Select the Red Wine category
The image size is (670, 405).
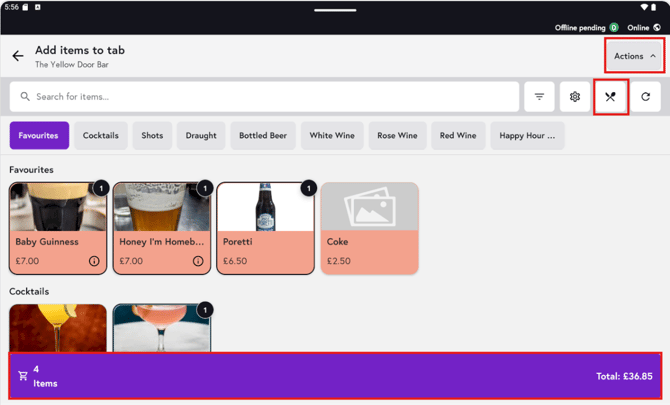pyautogui.click(x=458, y=136)
